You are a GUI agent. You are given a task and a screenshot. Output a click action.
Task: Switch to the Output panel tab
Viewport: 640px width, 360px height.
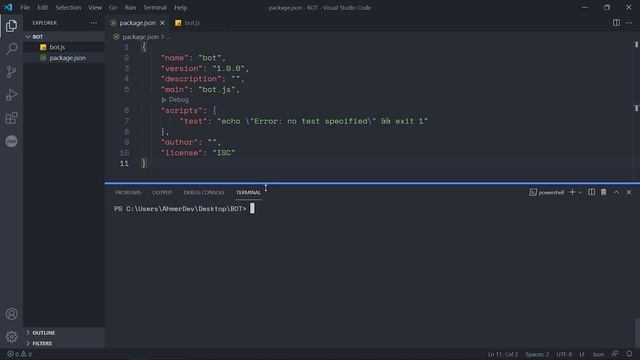tap(162, 192)
